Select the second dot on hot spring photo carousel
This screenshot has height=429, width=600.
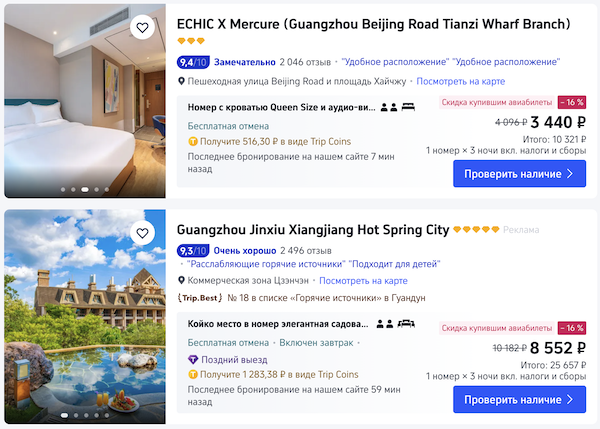(76, 415)
